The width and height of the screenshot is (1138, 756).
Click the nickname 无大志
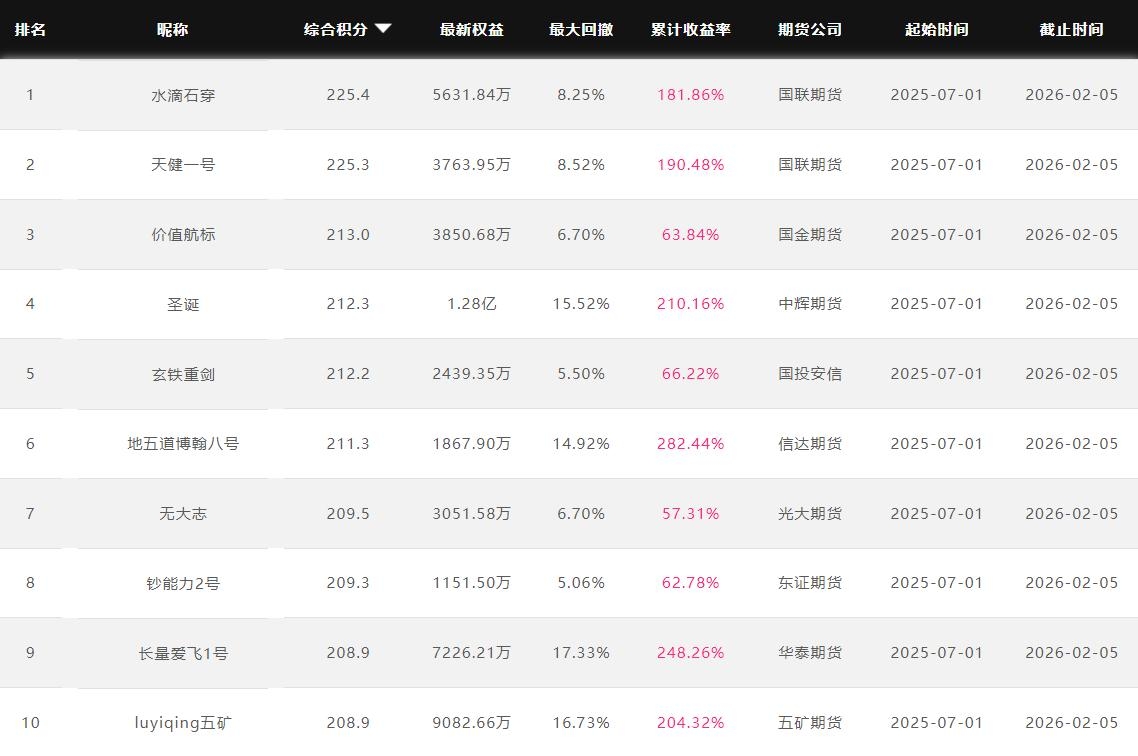coord(183,514)
